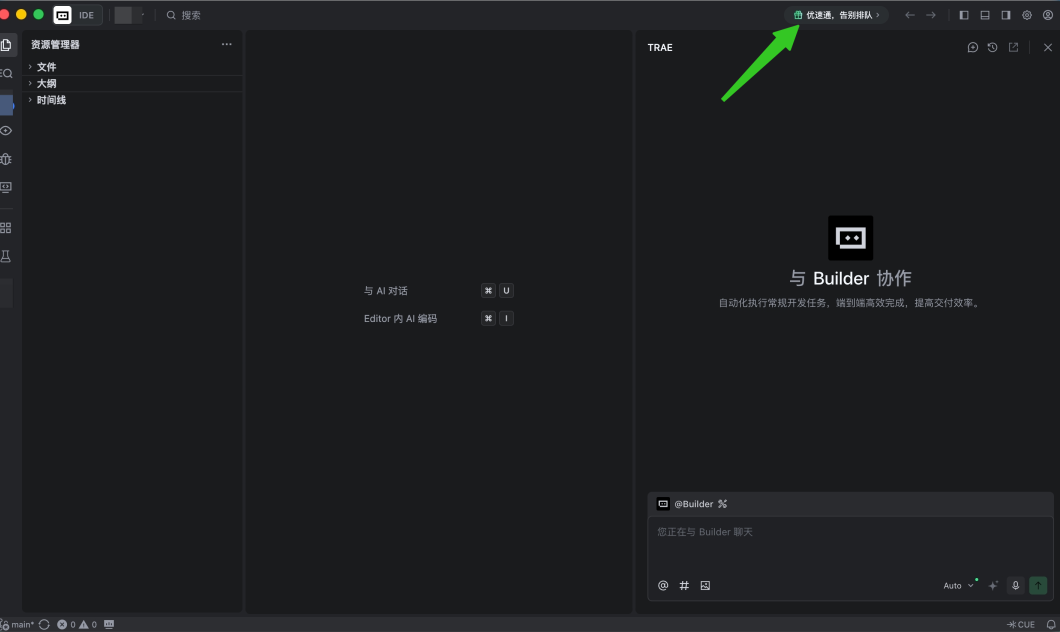1060x632 pixels.
Task: Click the tools icon next to @Builder
Action: 723,504
